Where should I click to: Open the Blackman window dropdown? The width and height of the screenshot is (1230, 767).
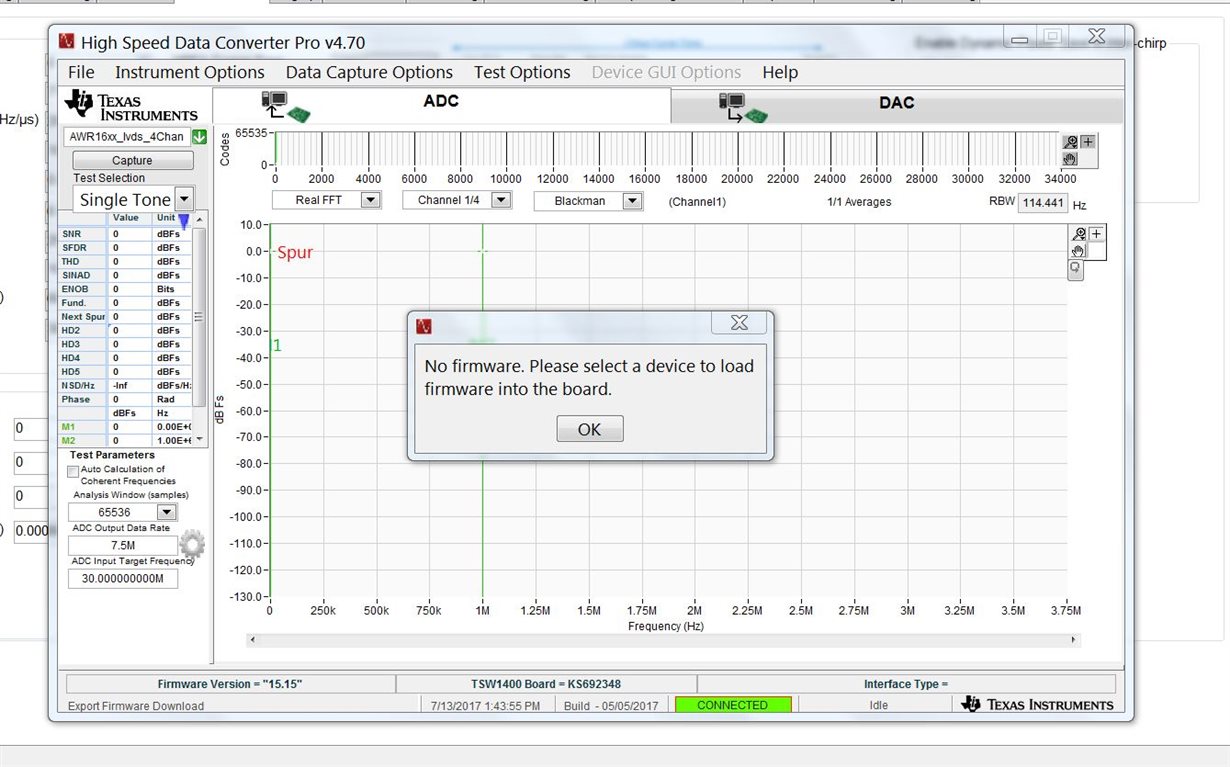pos(632,201)
